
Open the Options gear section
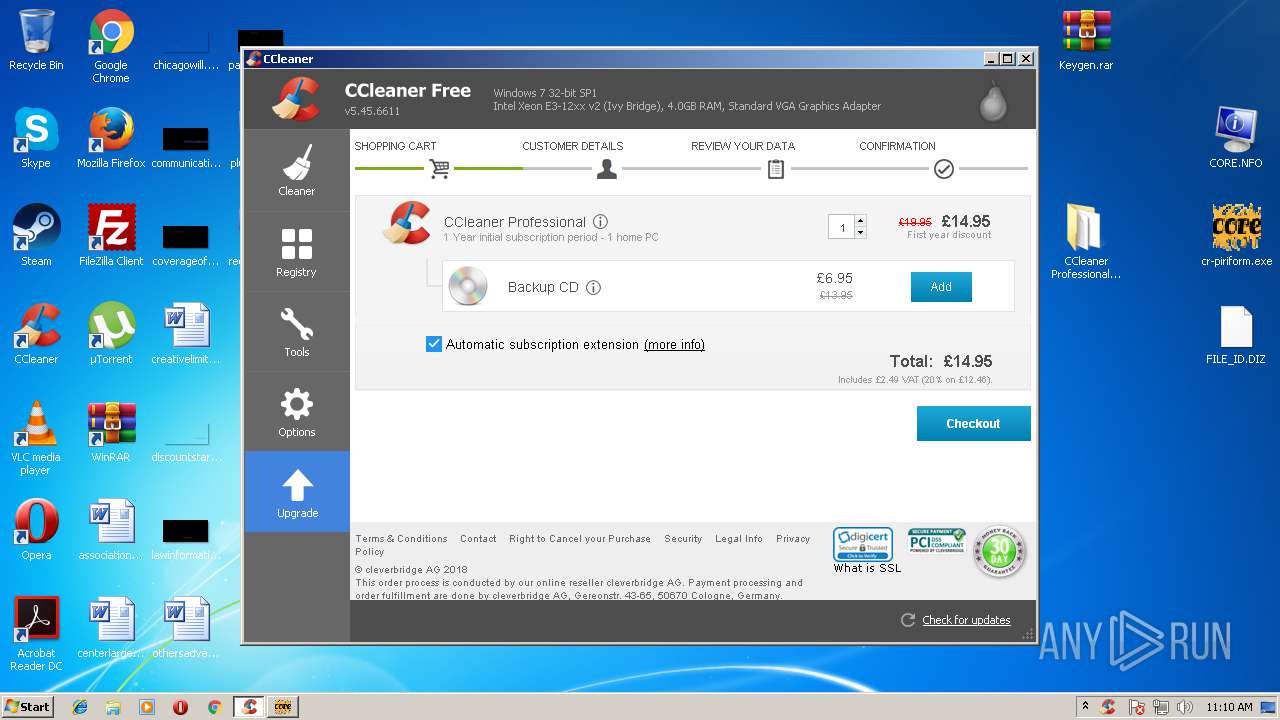(296, 412)
